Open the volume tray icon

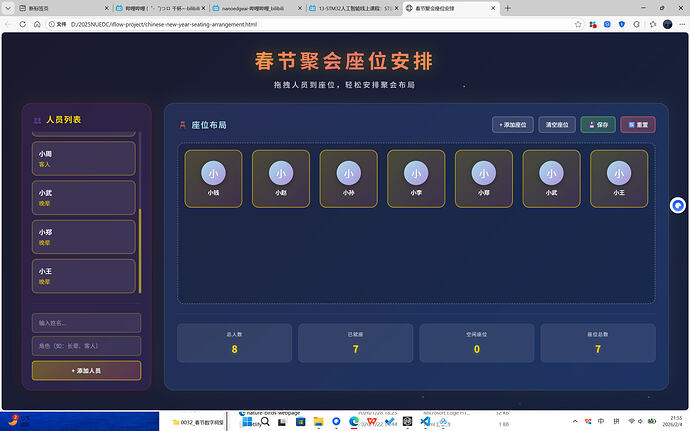pos(640,421)
